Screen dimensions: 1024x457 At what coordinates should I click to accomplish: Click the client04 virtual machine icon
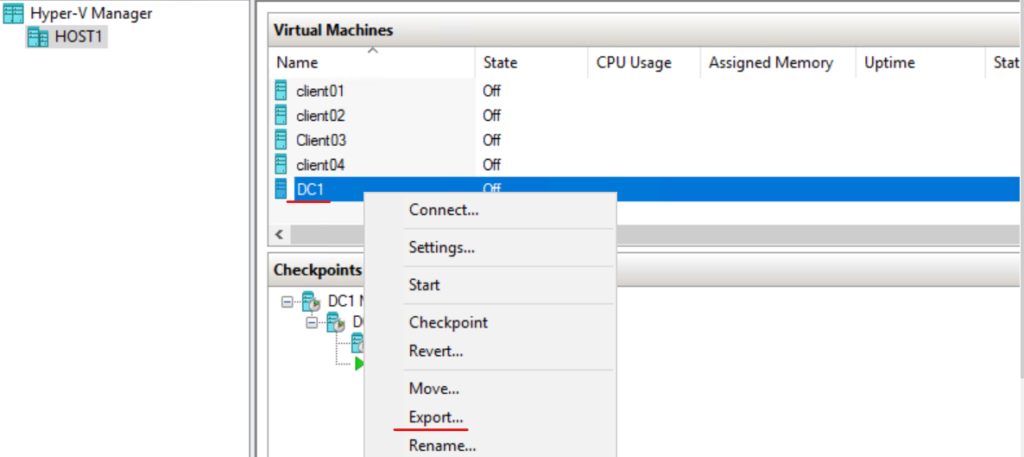pyautogui.click(x=281, y=164)
